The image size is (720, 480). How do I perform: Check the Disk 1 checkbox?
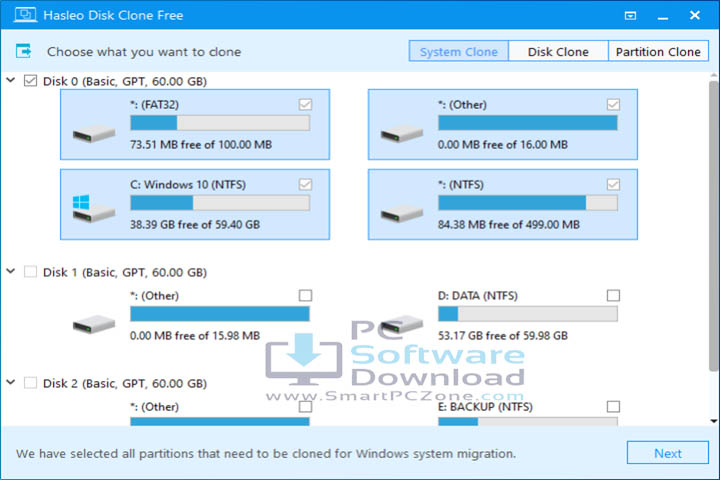[x=30, y=272]
